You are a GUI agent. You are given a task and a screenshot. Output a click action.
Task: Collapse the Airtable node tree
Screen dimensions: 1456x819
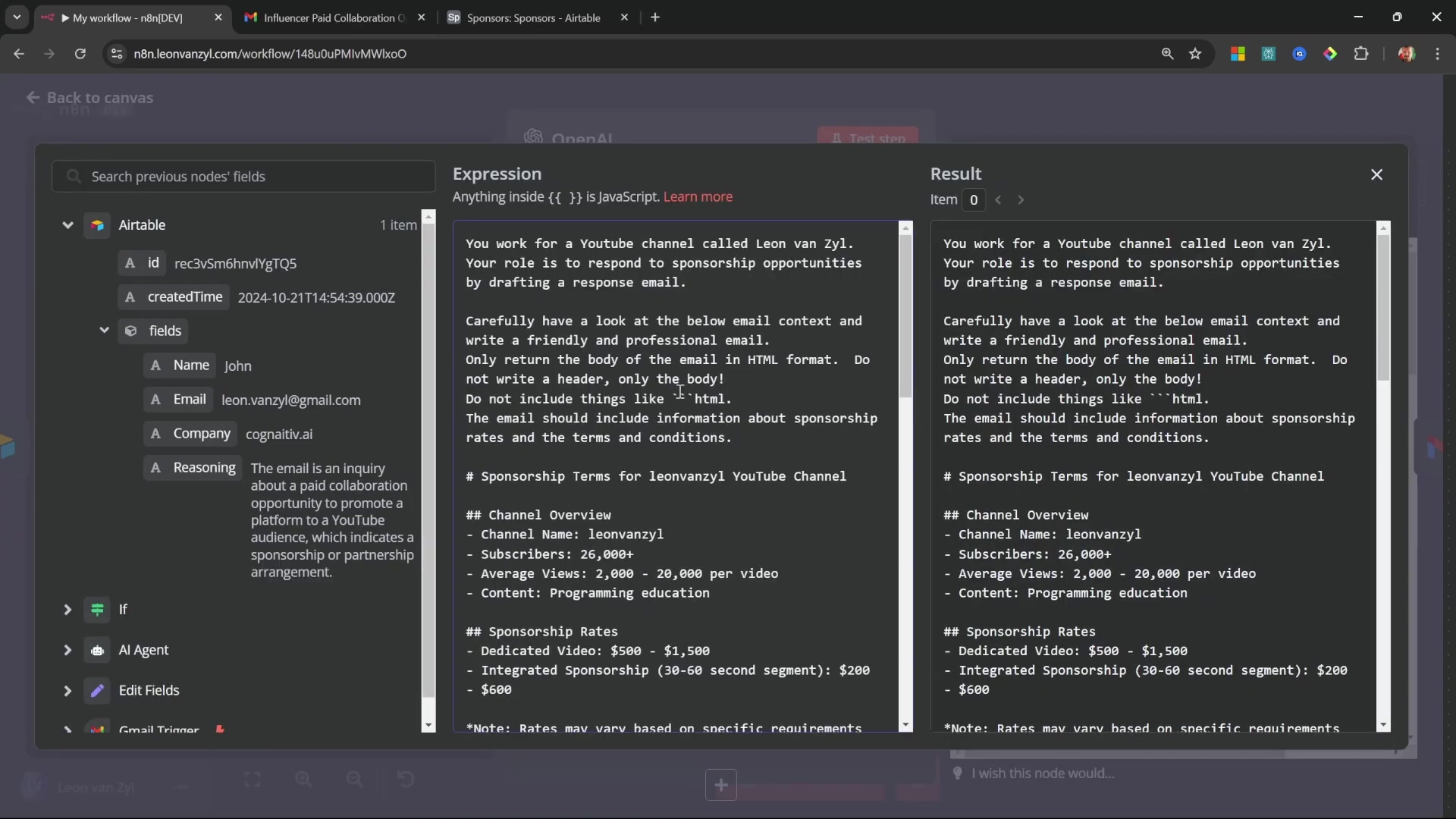point(67,225)
